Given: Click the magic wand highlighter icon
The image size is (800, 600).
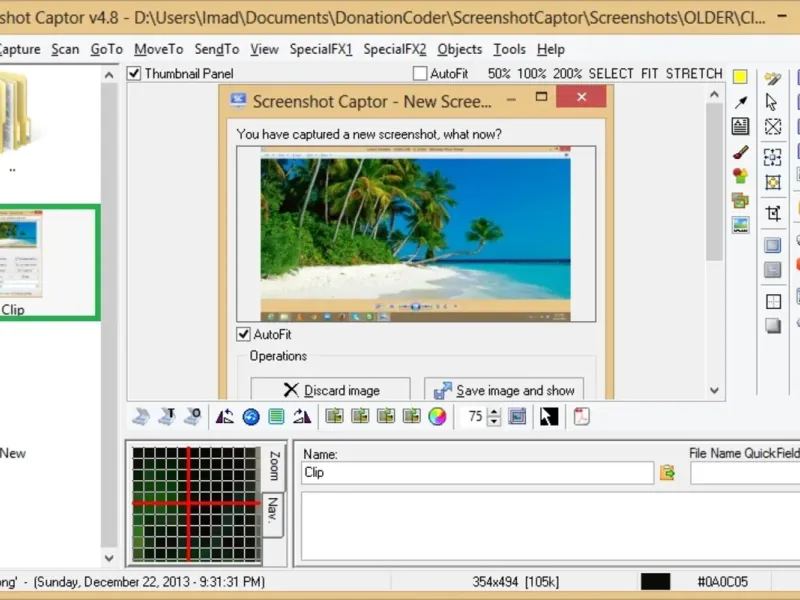Looking at the screenshot, I should (772, 78).
